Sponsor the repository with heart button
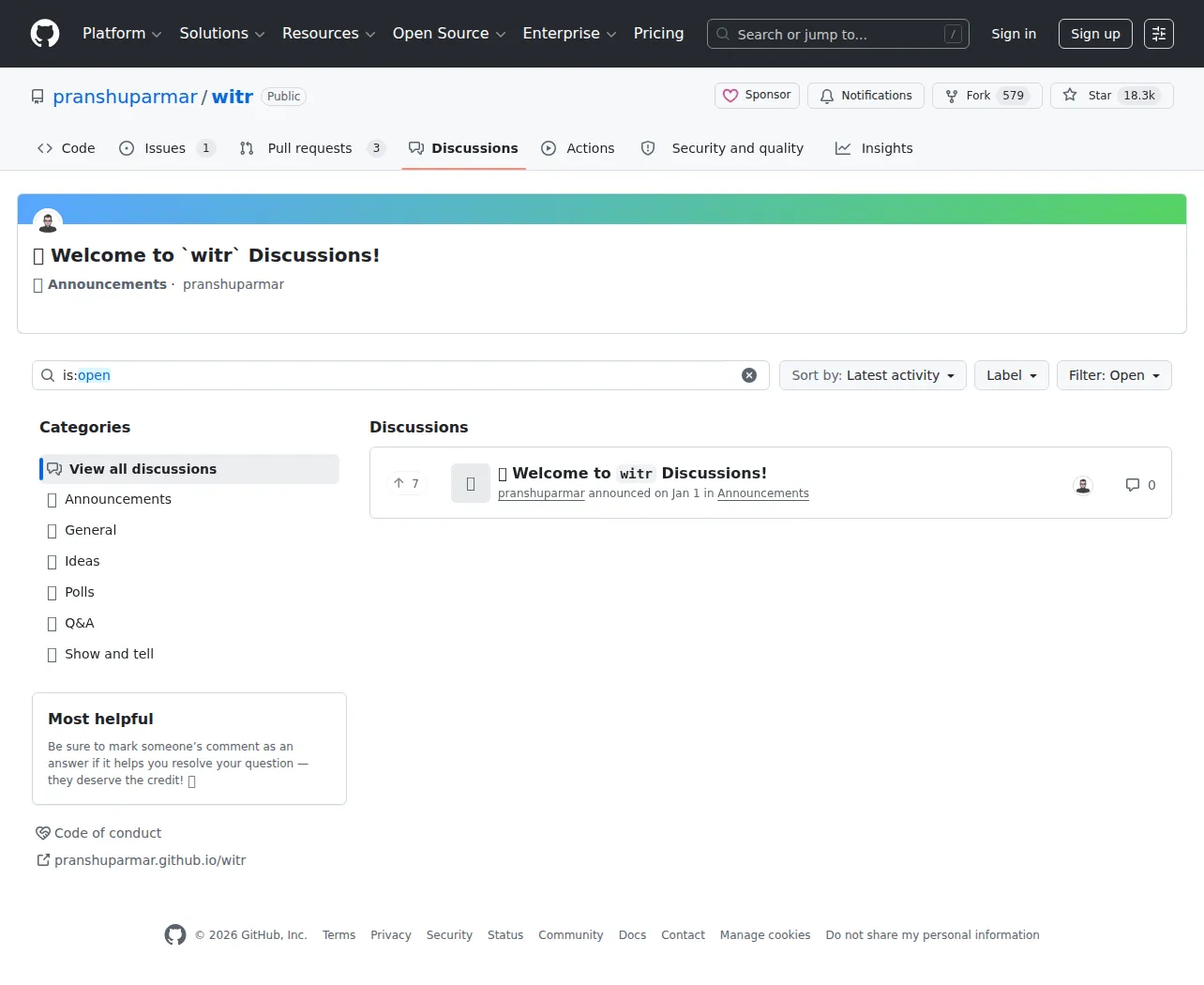This screenshot has height=985, width=1204. (757, 96)
